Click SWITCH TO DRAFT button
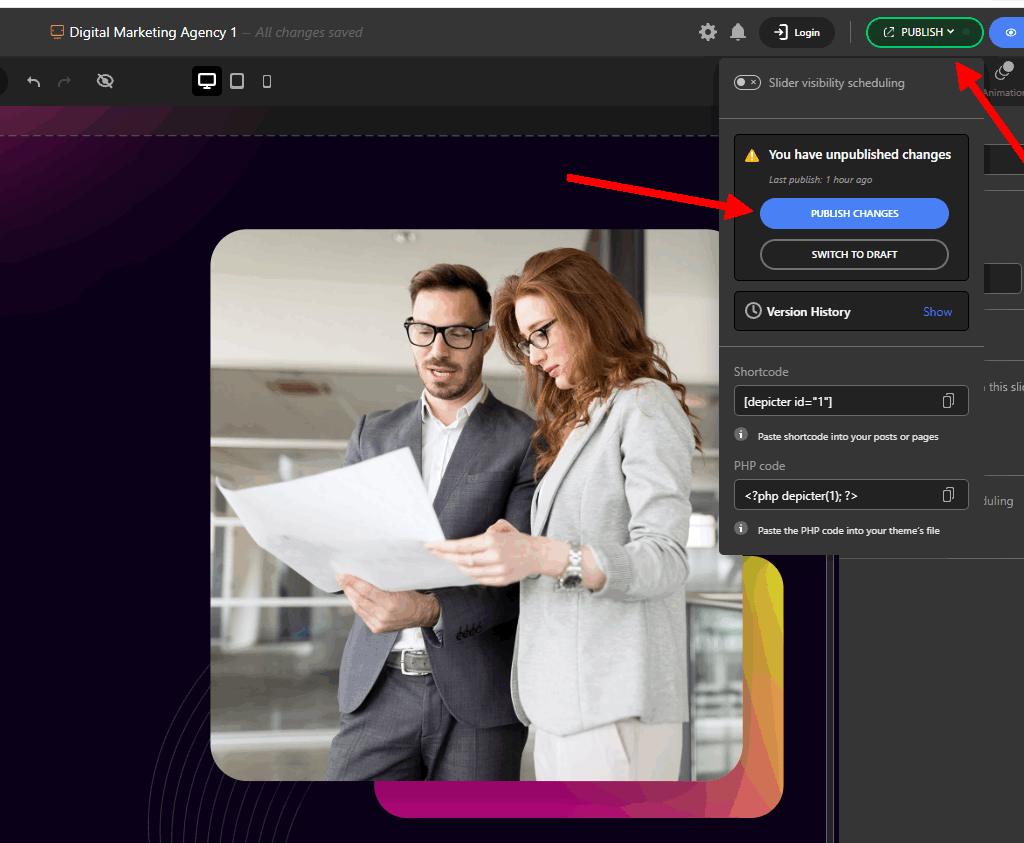 (x=854, y=254)
